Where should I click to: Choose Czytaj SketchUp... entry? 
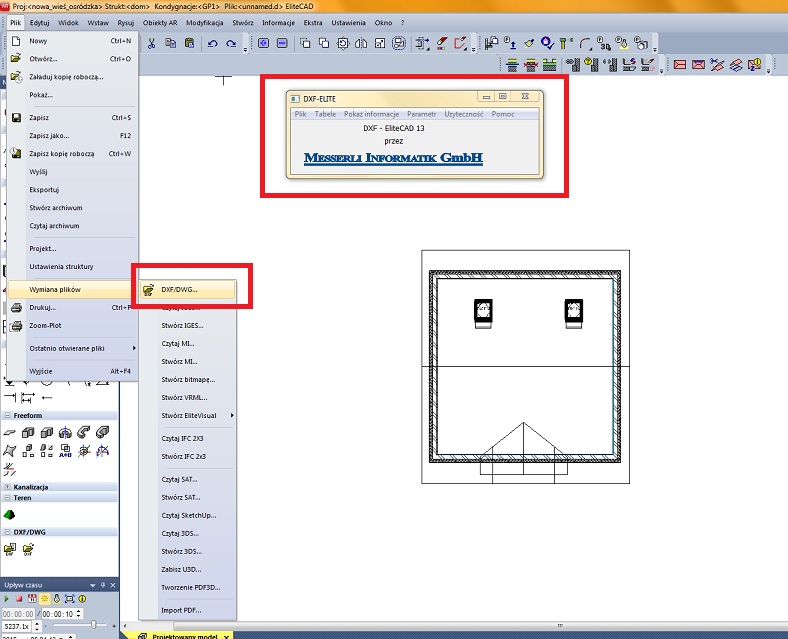188,515
